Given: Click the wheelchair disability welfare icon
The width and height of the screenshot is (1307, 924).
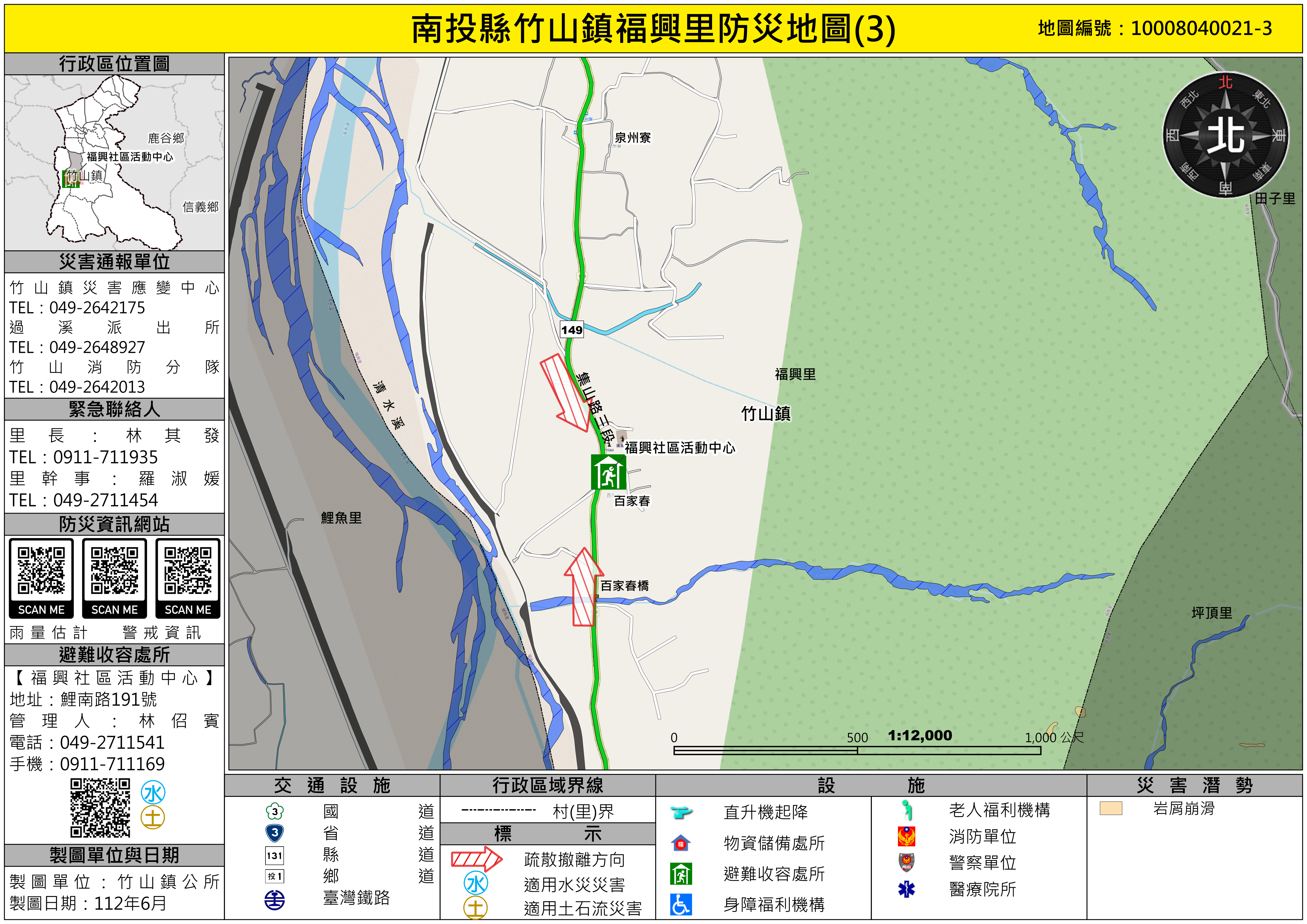Looking at the screenshot, I should click(681, 905).
